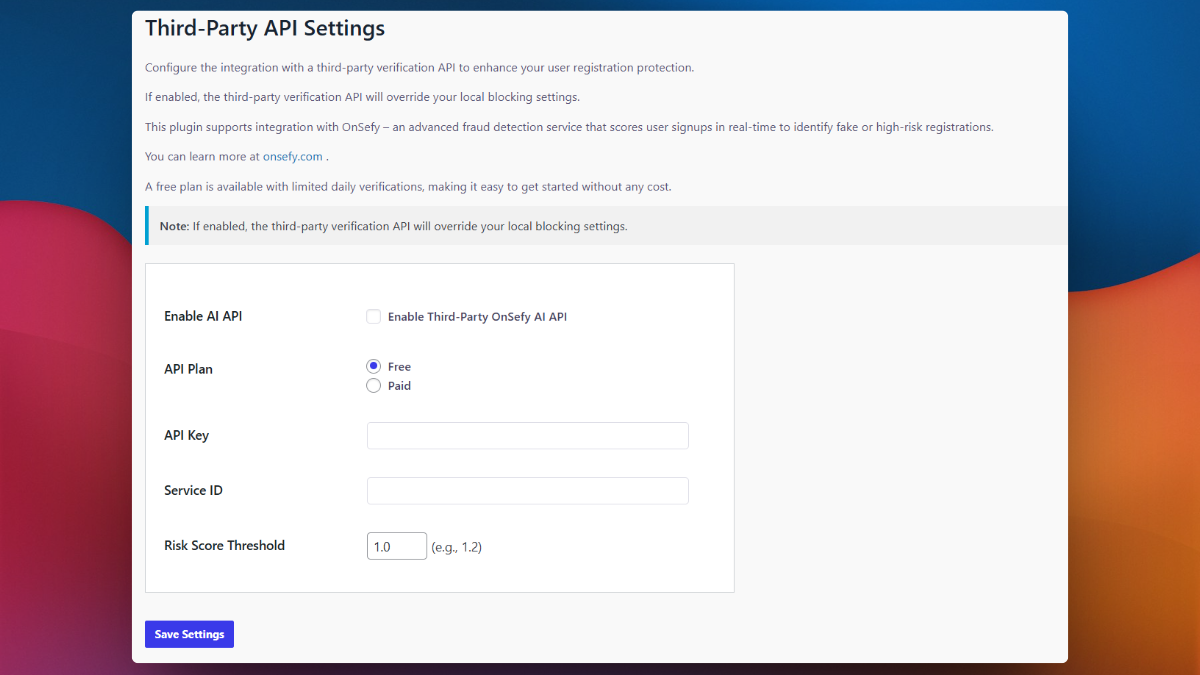This screenshot has height=675, width=1200.
Task: Enable the Third-Party OnSefy AI API checkbox
Action: pos(373,316)
